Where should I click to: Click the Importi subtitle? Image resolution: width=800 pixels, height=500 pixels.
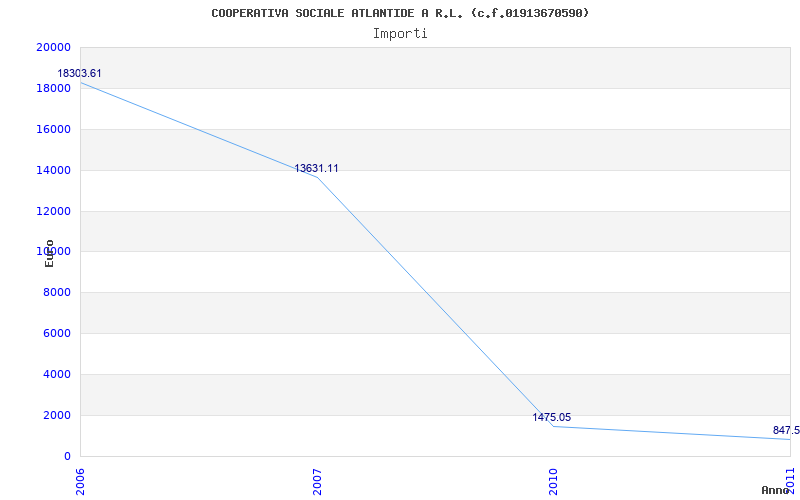tap(400, 34)
